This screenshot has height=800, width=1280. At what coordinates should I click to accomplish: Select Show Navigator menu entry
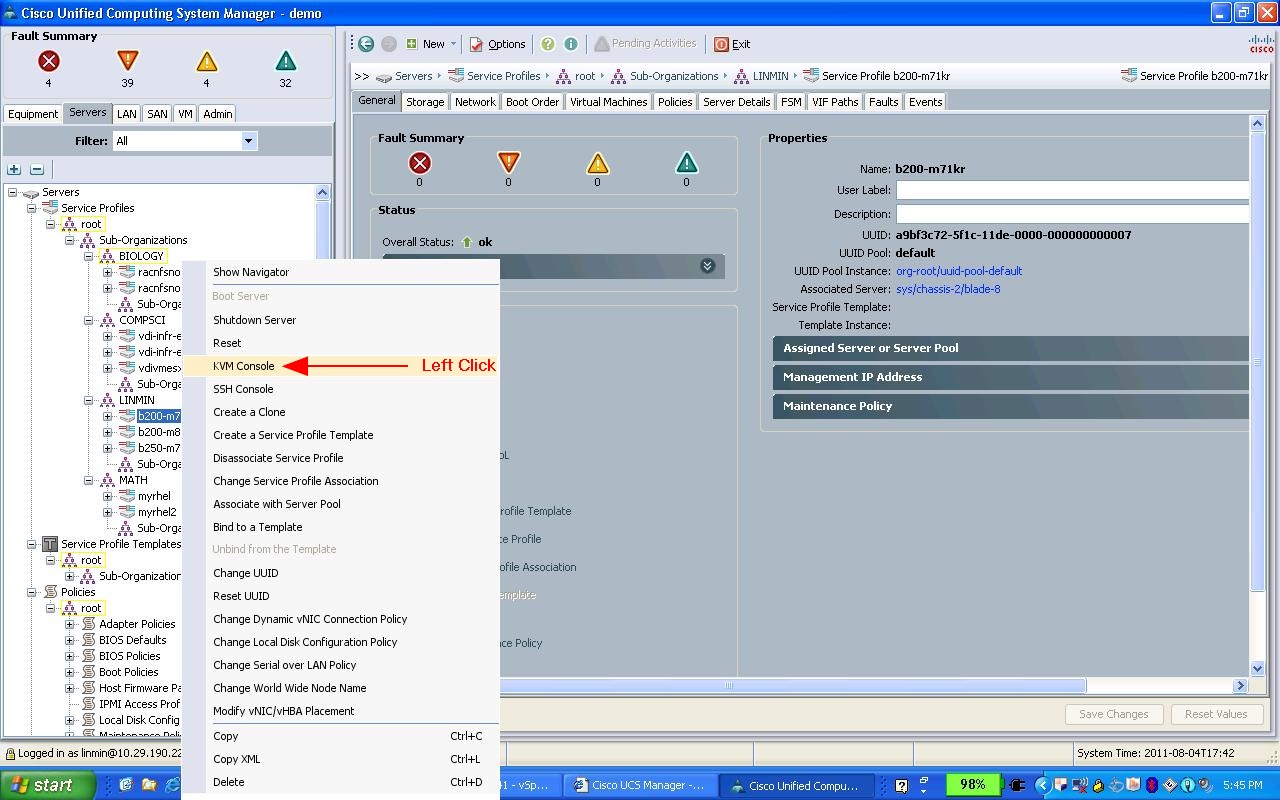(251, 272)
